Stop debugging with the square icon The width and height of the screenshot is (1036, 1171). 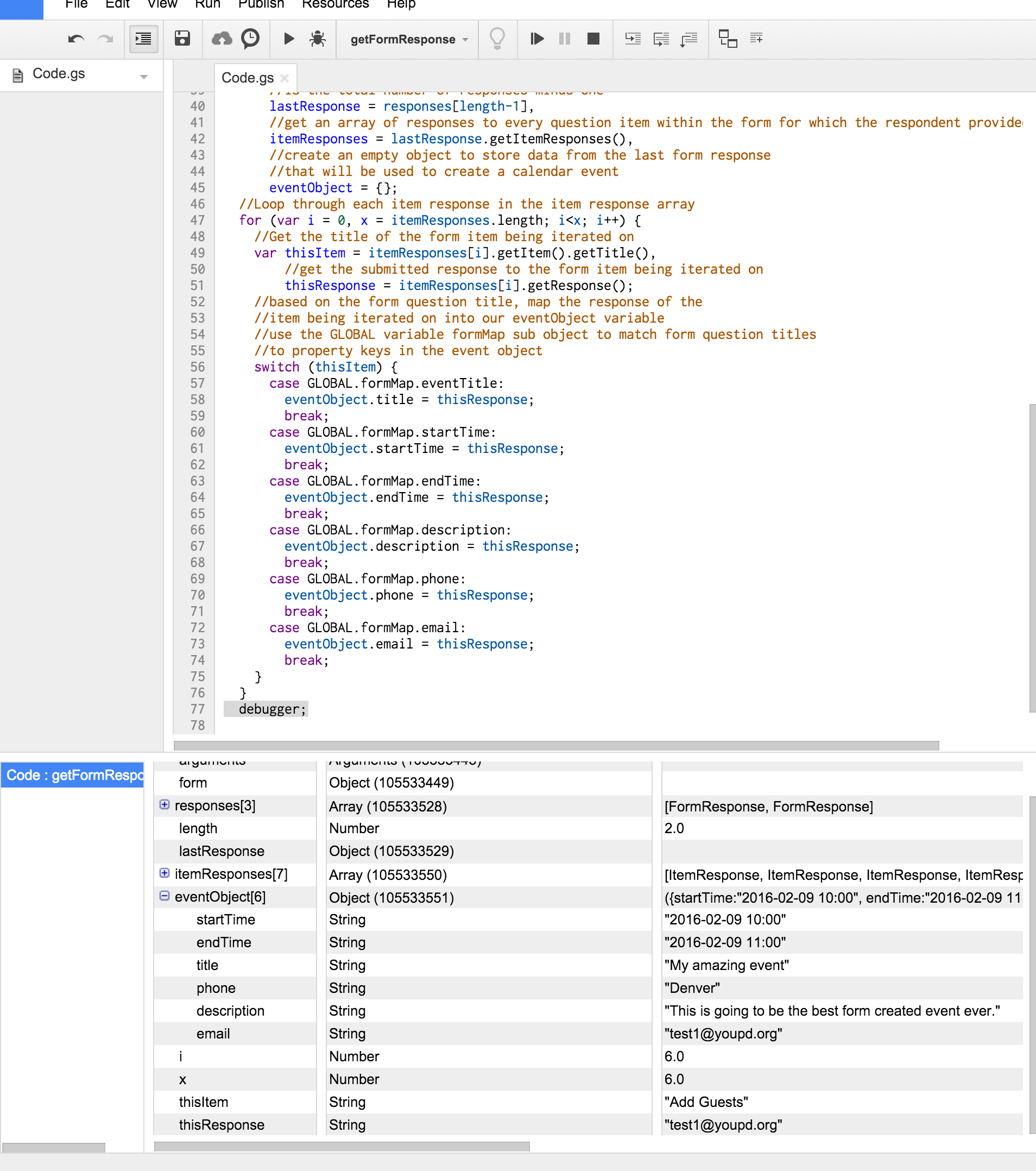pyautogui.click(x=593, y=39)
